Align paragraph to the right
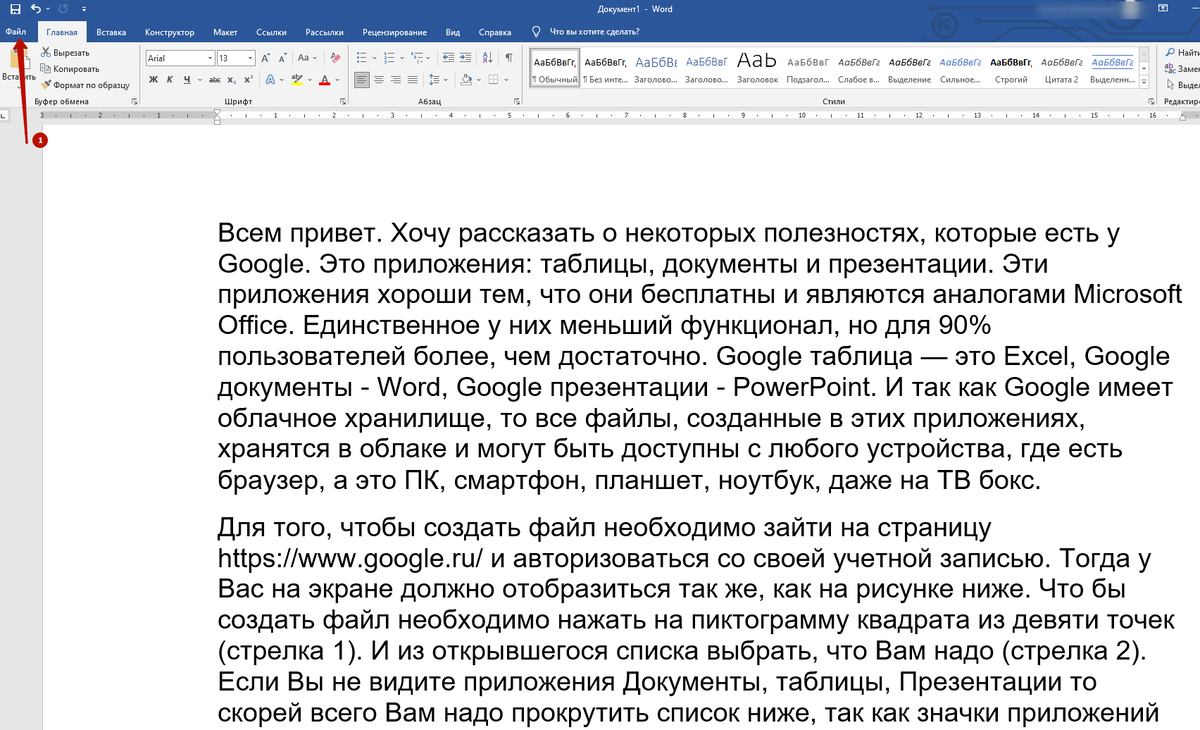 pyautogui.click(x=396, y=80)
